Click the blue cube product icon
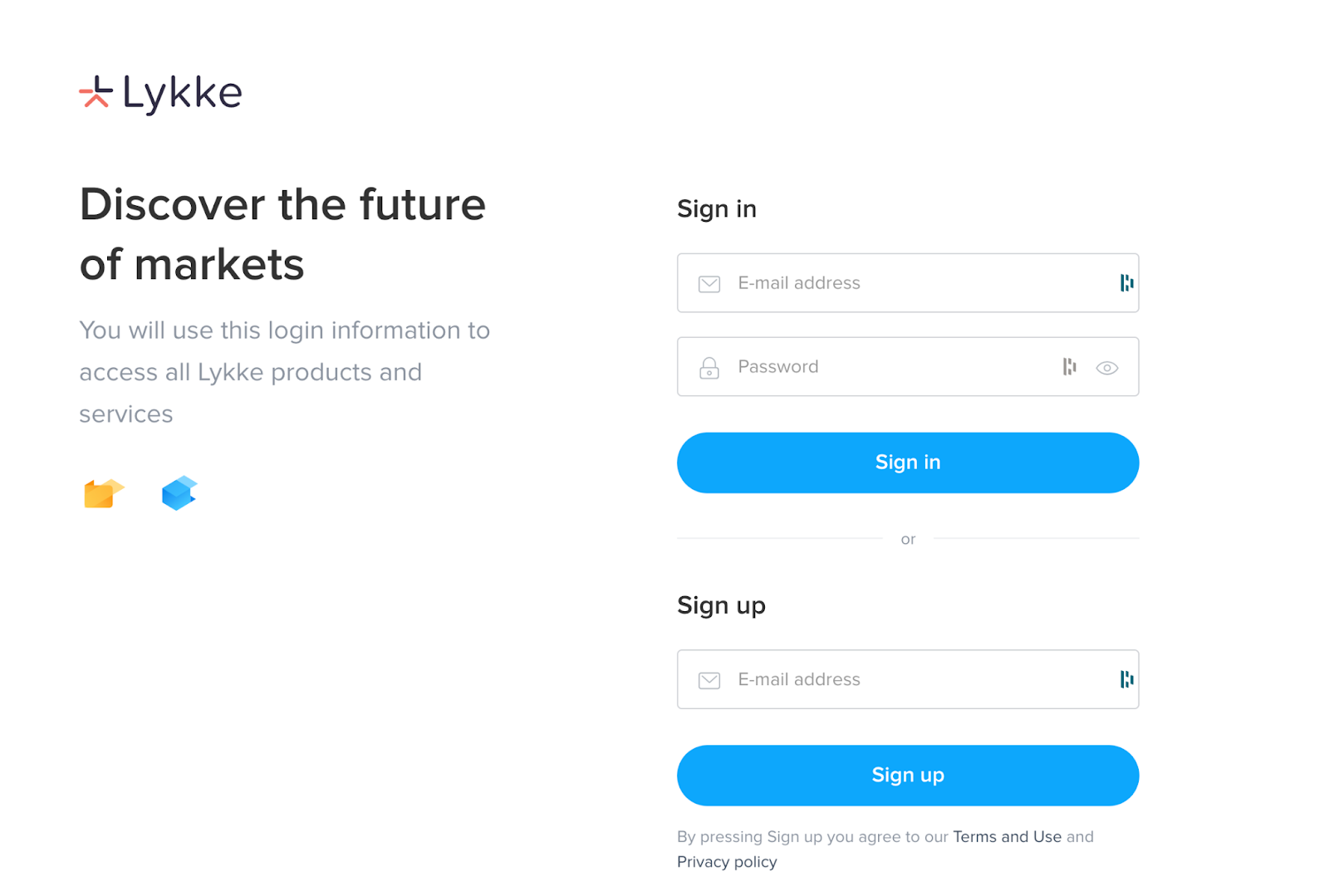Viewport: 1329px width, 896px height. click(x=179, y=493)
